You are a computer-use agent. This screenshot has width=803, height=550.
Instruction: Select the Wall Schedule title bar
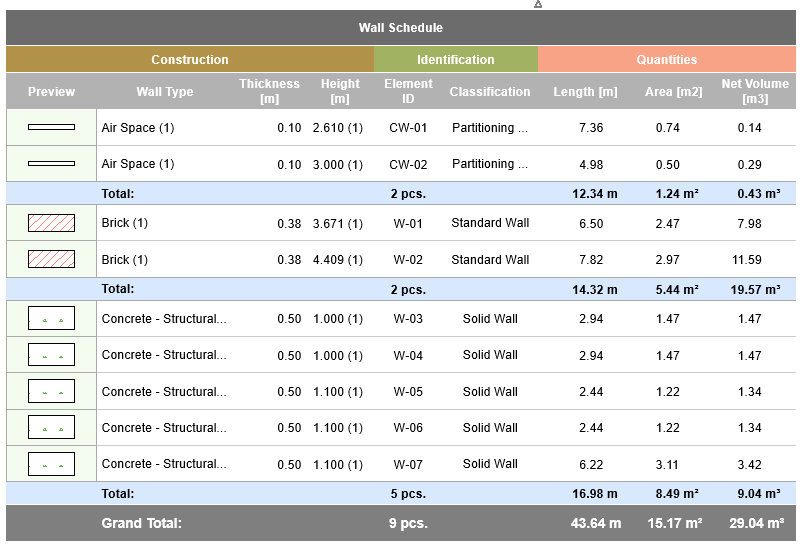[x=400, y=28]
